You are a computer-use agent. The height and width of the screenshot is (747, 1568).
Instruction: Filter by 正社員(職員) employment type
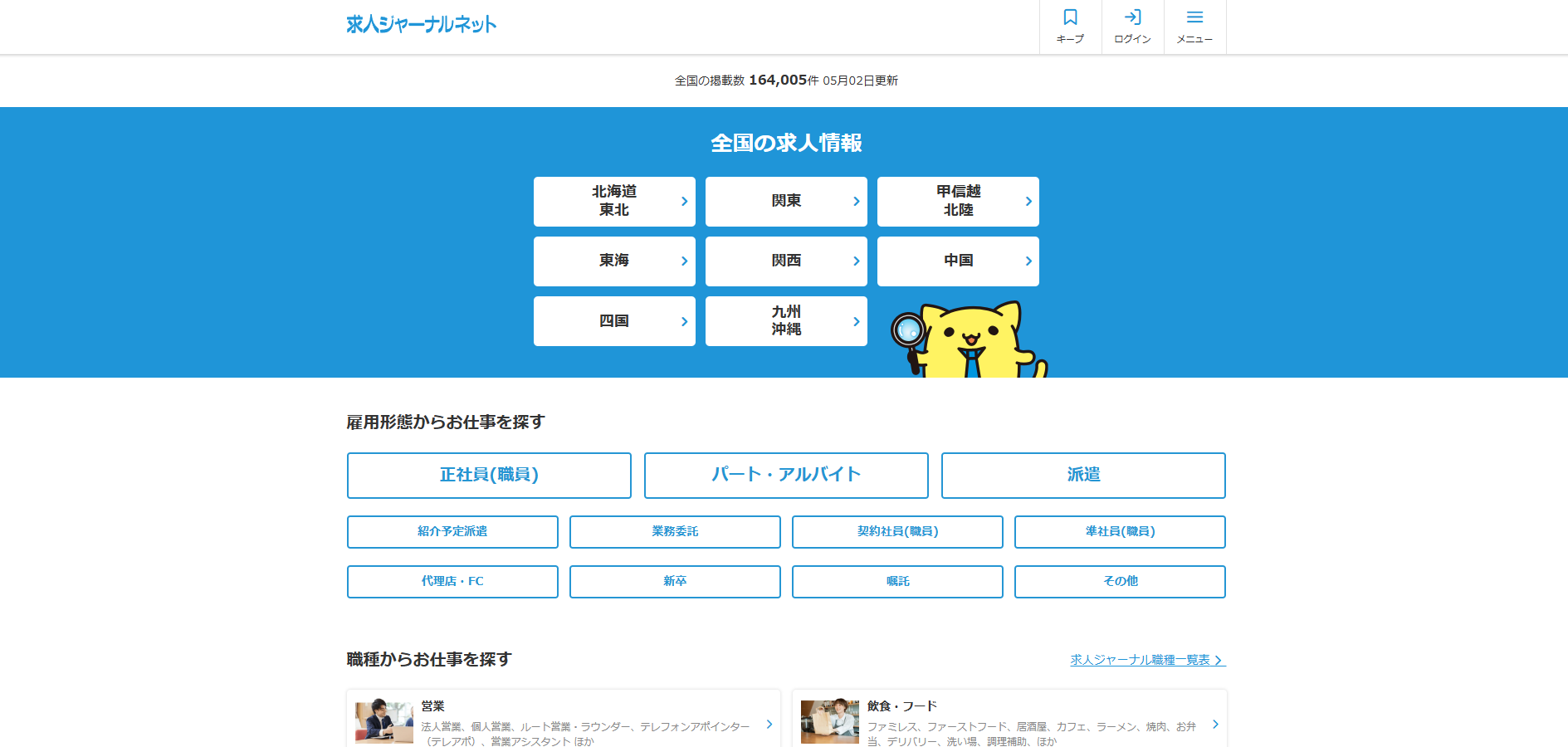click(489, 476)
